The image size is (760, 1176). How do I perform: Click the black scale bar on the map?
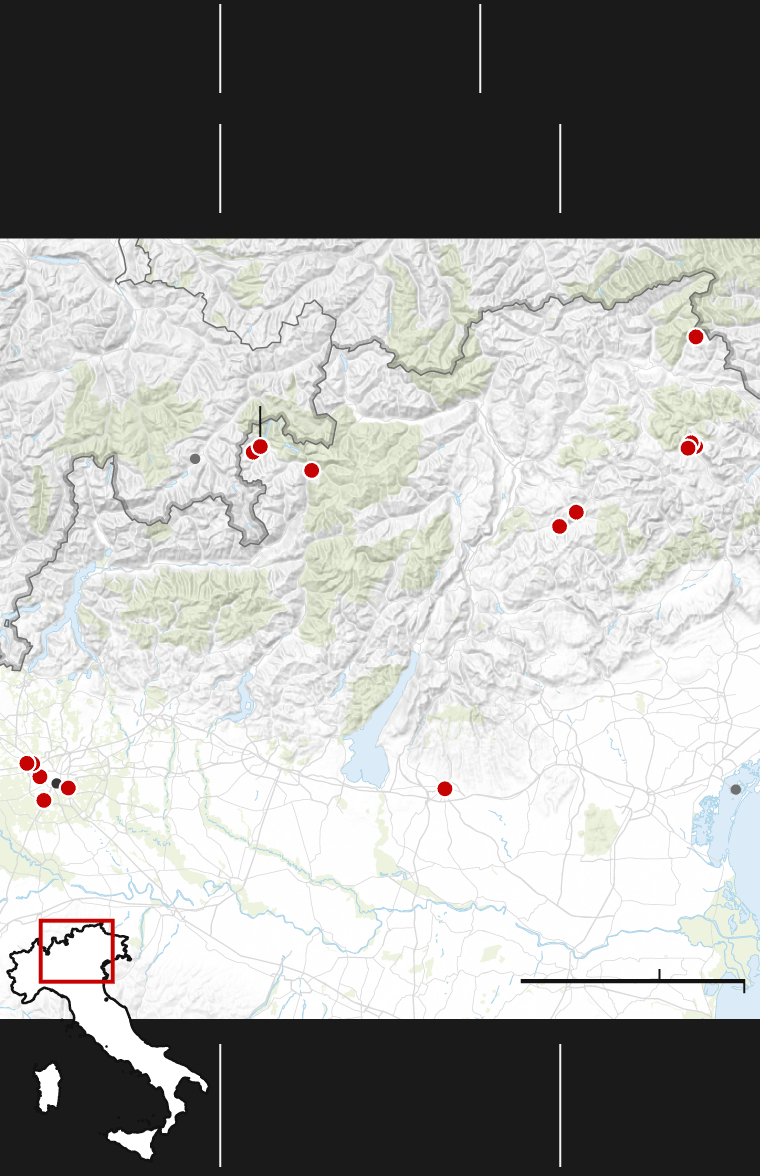[632, 981]
